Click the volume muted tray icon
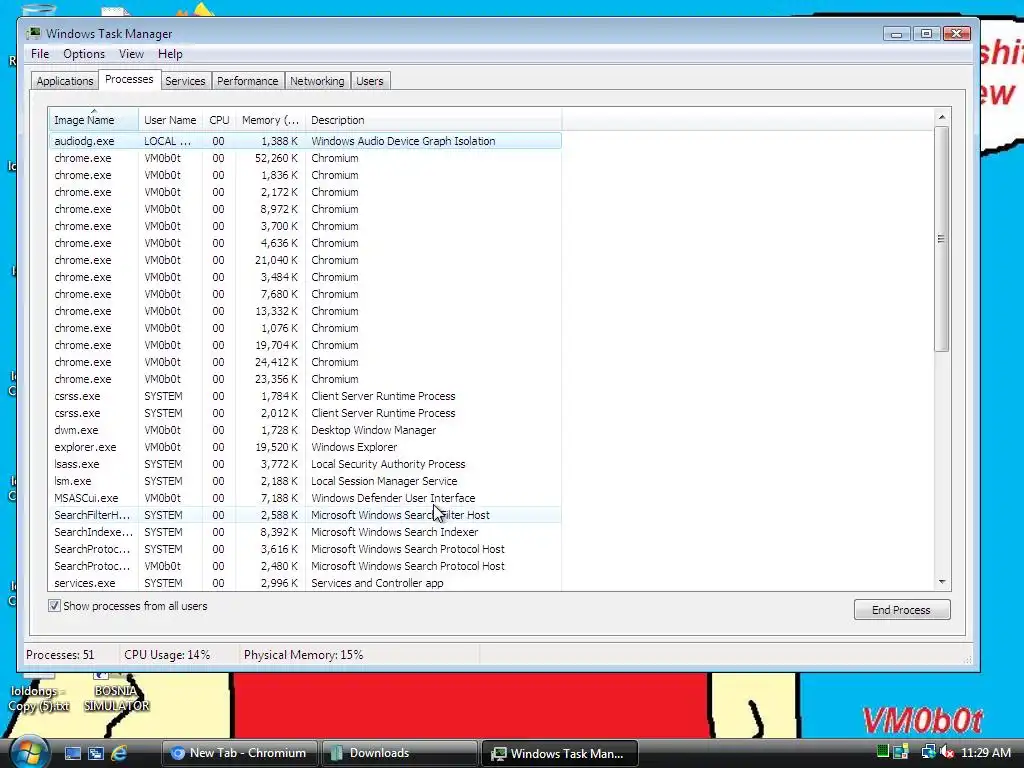 [947, 752]
